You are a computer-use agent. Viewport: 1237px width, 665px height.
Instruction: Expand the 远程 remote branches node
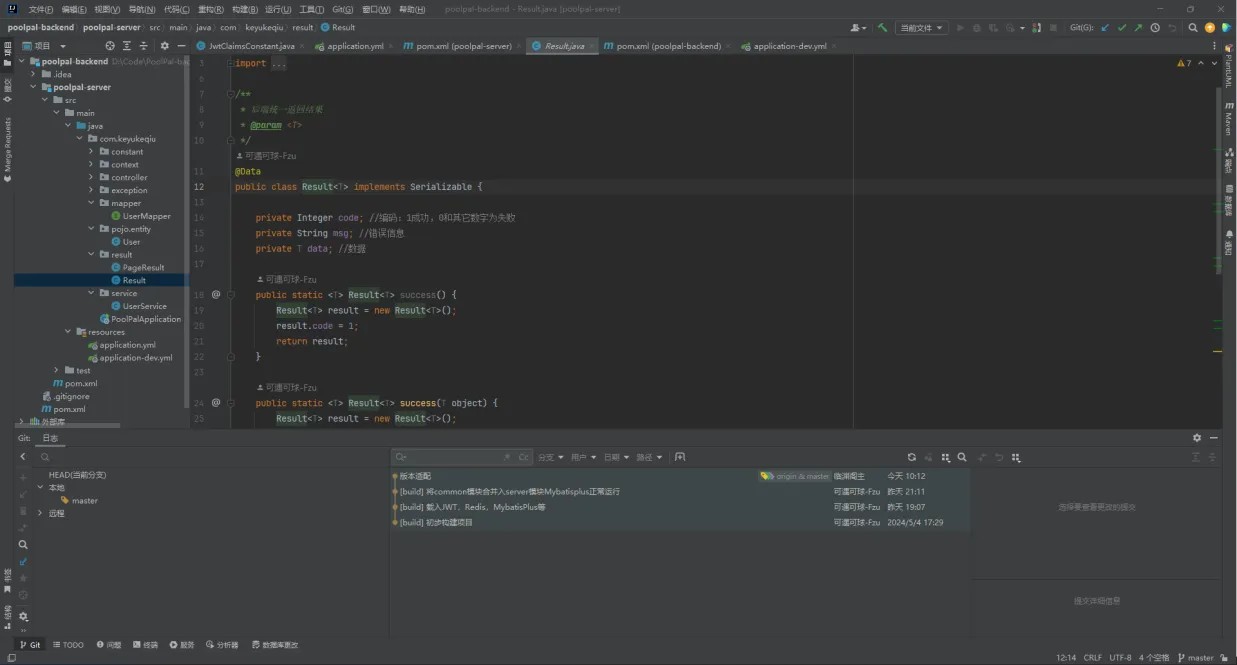pos(40,513)
